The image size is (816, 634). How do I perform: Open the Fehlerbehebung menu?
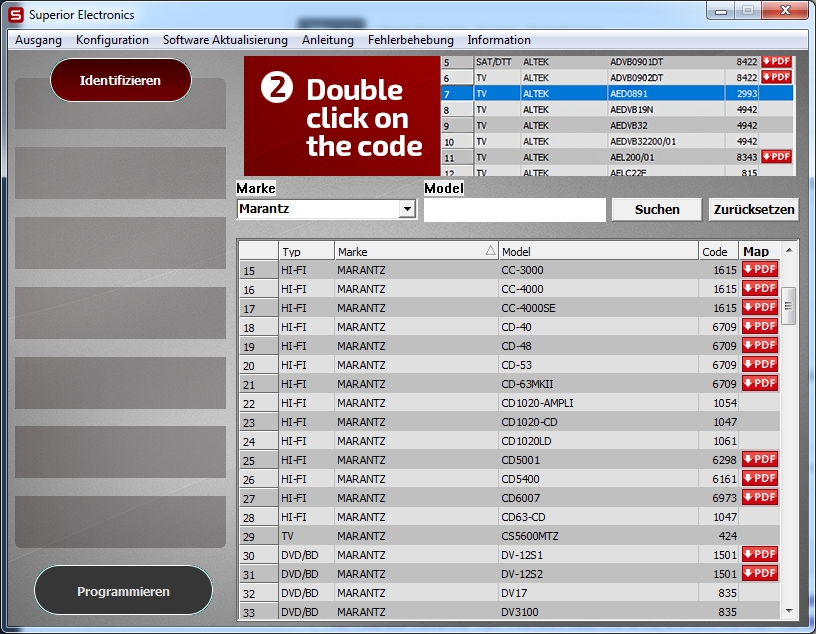coord(410,40)
